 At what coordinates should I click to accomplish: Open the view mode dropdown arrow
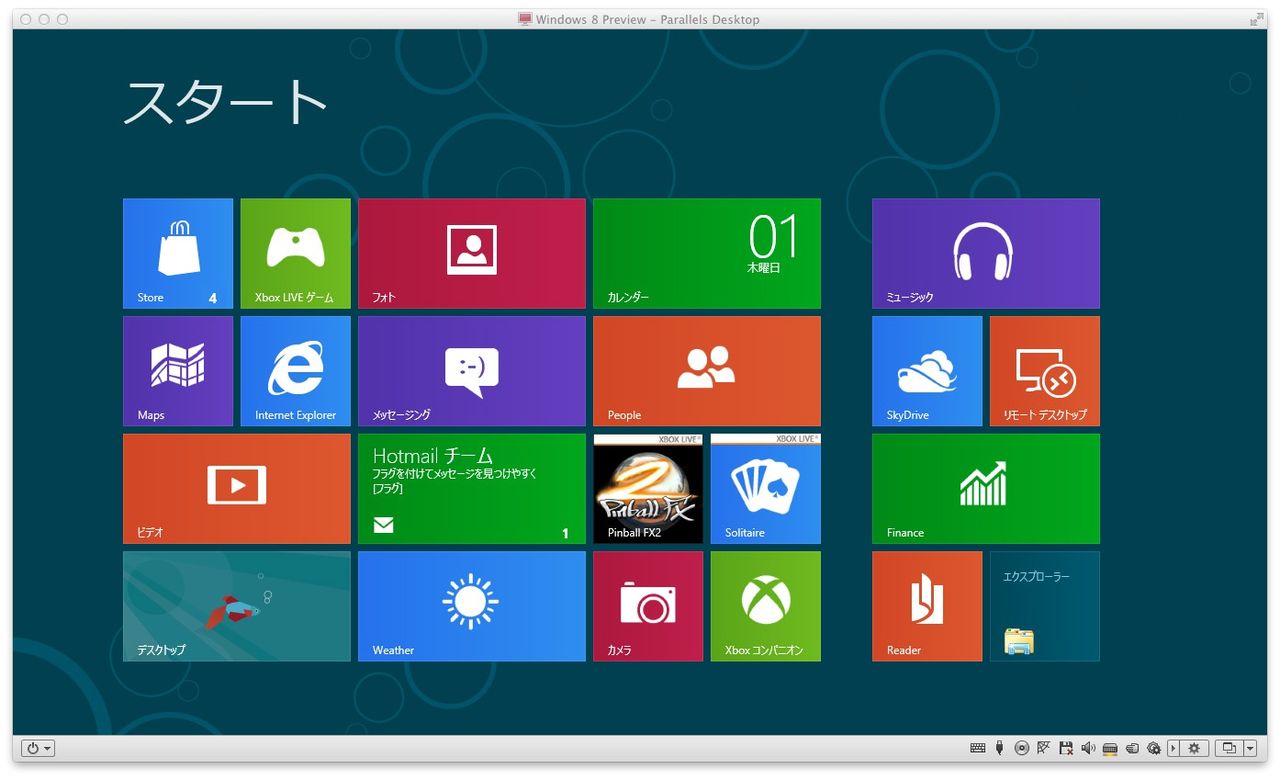click(1250, 748)
